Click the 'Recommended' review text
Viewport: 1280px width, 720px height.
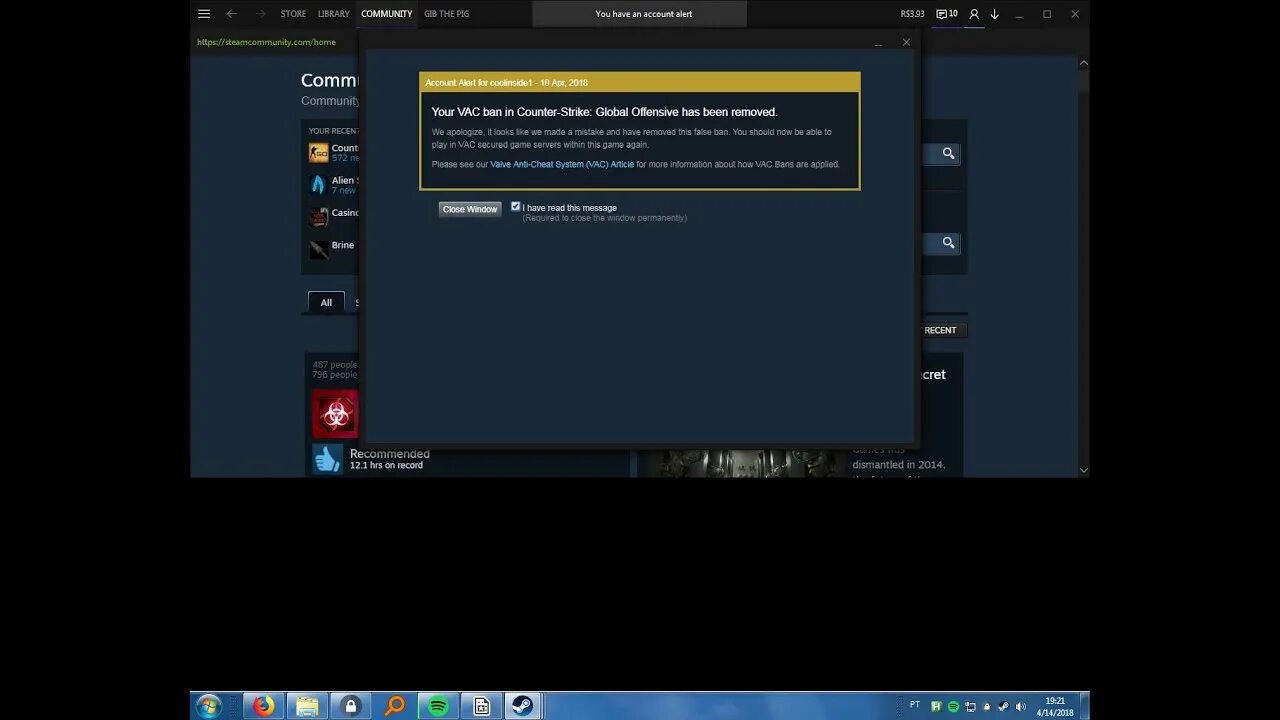click(x=390, y=454)
